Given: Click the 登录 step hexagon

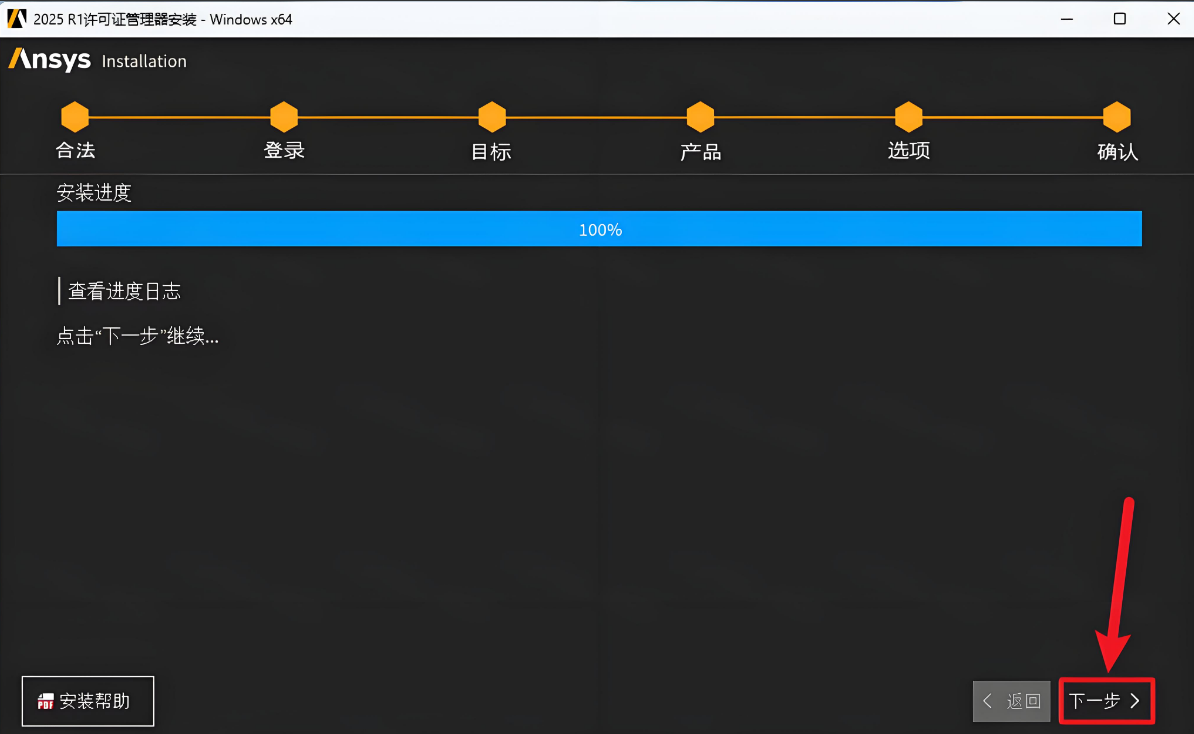Looking at the screenshot, I should pos(283,117).
